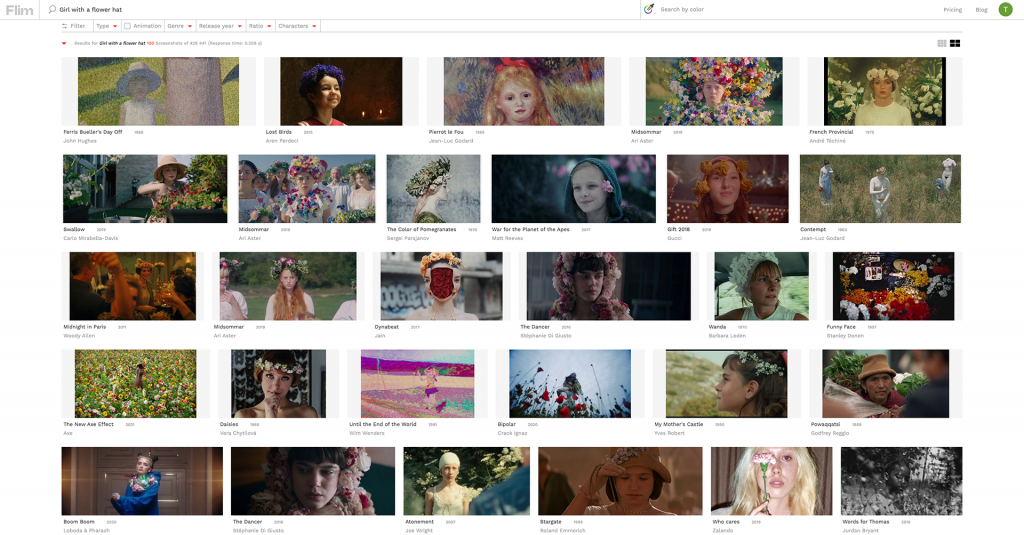The width and height of the screenshot is (1024, 535).
Task: Open the Blog link
Action: click(x=981, y=10)
